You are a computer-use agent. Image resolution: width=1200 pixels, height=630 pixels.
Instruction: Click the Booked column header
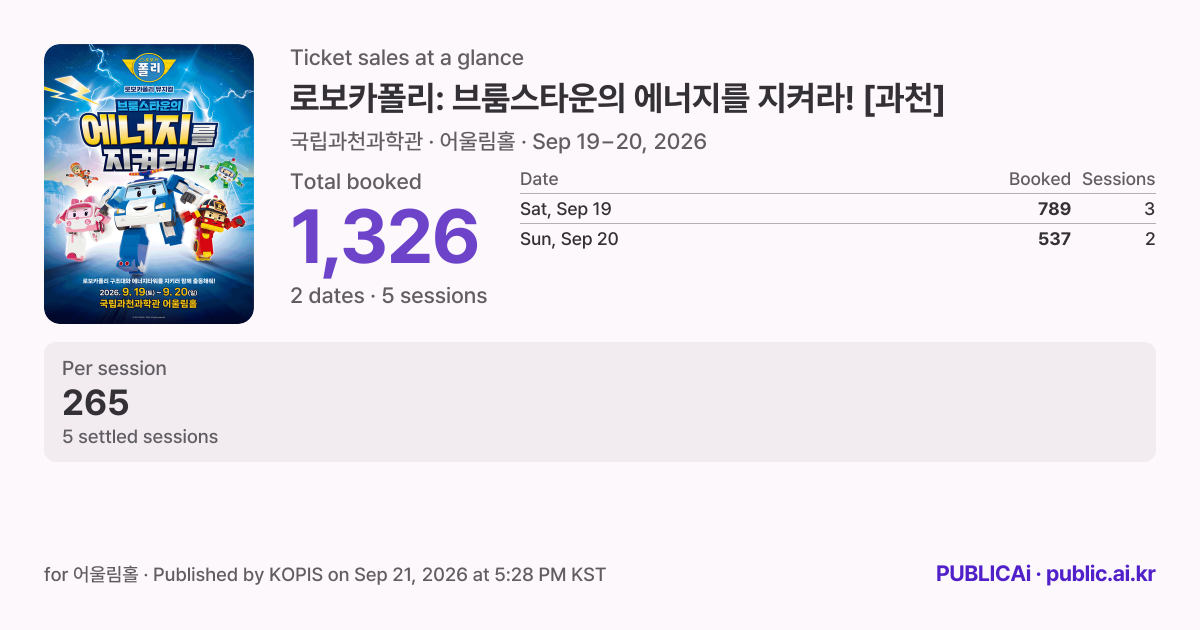(1040, 179)
